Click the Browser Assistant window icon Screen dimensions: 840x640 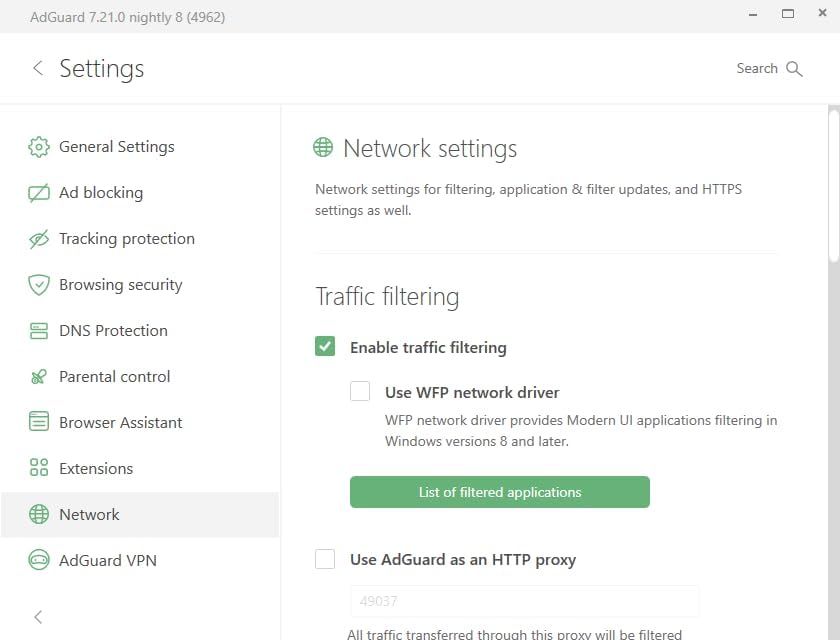pos(39,423)
